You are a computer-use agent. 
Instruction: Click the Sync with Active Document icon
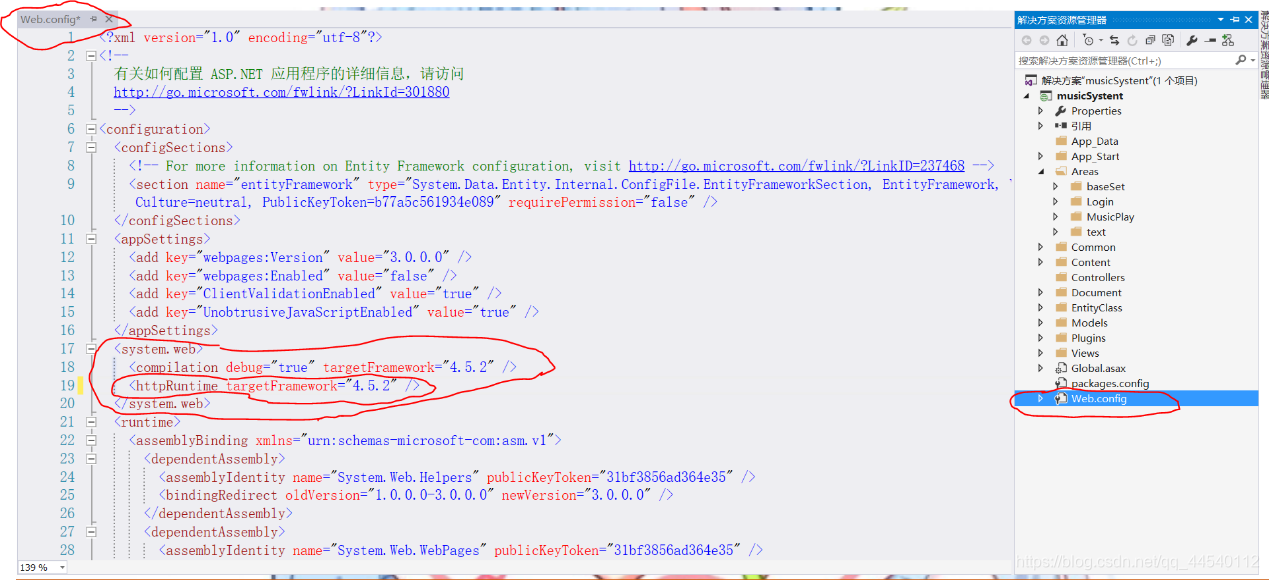[1114, 40]
